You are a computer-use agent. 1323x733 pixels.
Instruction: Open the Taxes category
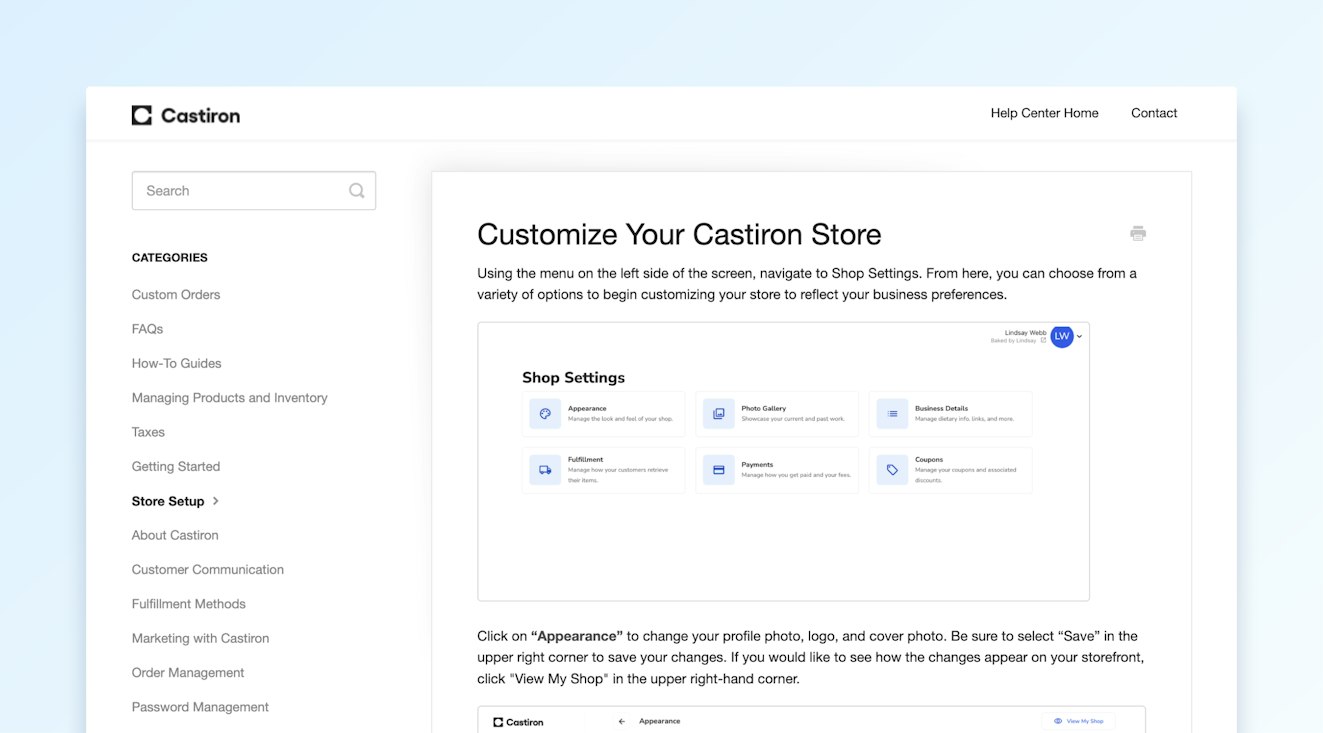pyautogui.click(x=148, y=432)
